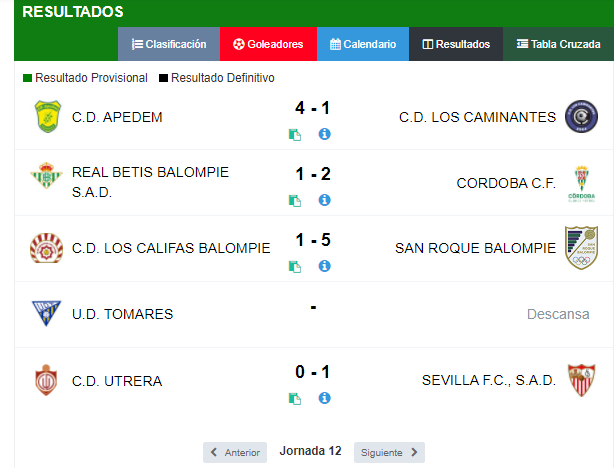Open the Goleadores tab
The width and height of the screenshot is (616, 468).
coord(268,44)
